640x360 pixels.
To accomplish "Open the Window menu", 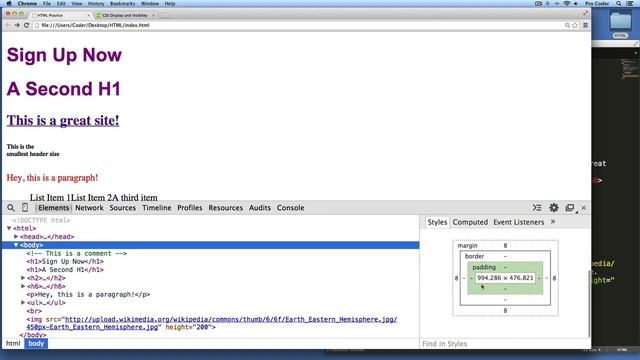I will [x=150, y=3].
